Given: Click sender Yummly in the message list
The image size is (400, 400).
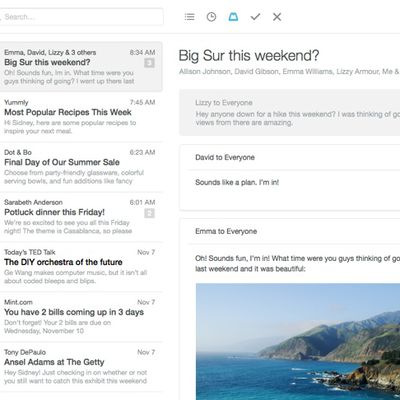Looking at the screenshot, I should [16, 103].
